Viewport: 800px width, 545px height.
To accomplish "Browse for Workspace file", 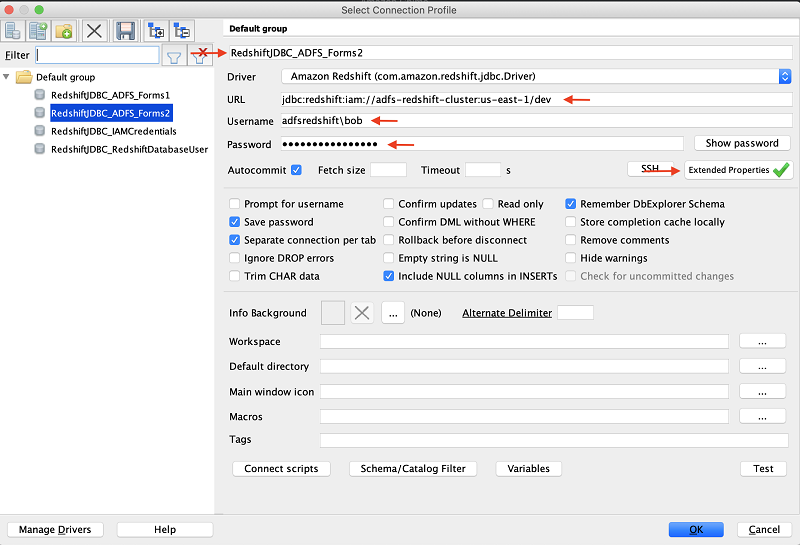I will click(x=762, y=341).
